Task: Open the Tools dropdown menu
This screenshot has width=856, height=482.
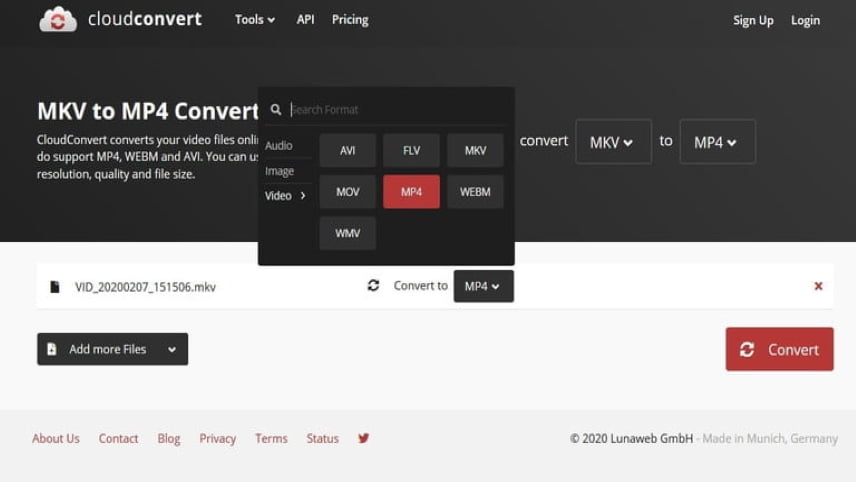Action: (254, 20)
